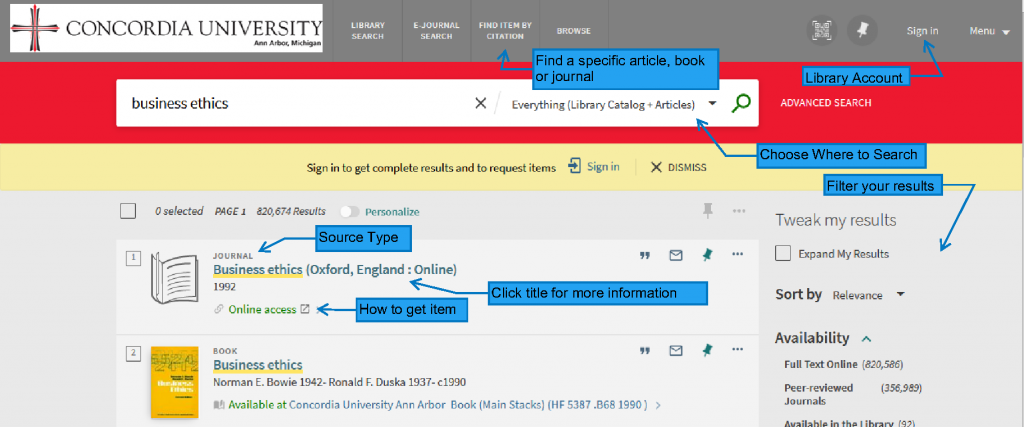1024x427 pixels.
Task: Toggle the Personalize switch
Action: (351, 212)
